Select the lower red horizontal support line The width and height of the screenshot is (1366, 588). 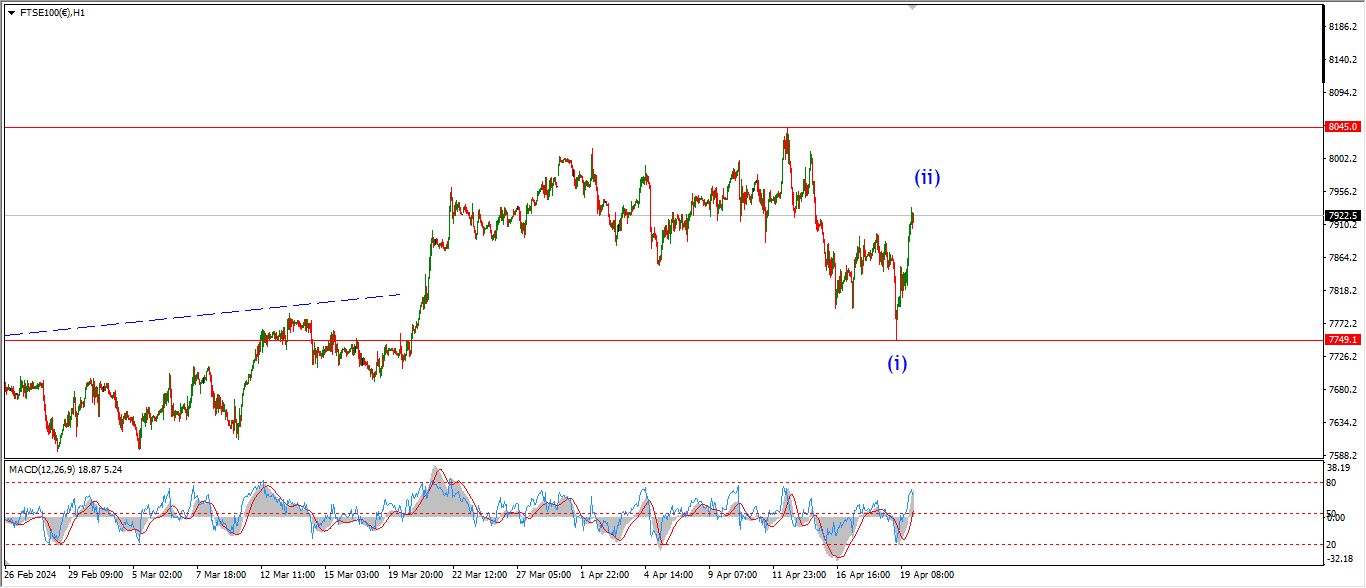pyautogui.click(x=600, y=340)
